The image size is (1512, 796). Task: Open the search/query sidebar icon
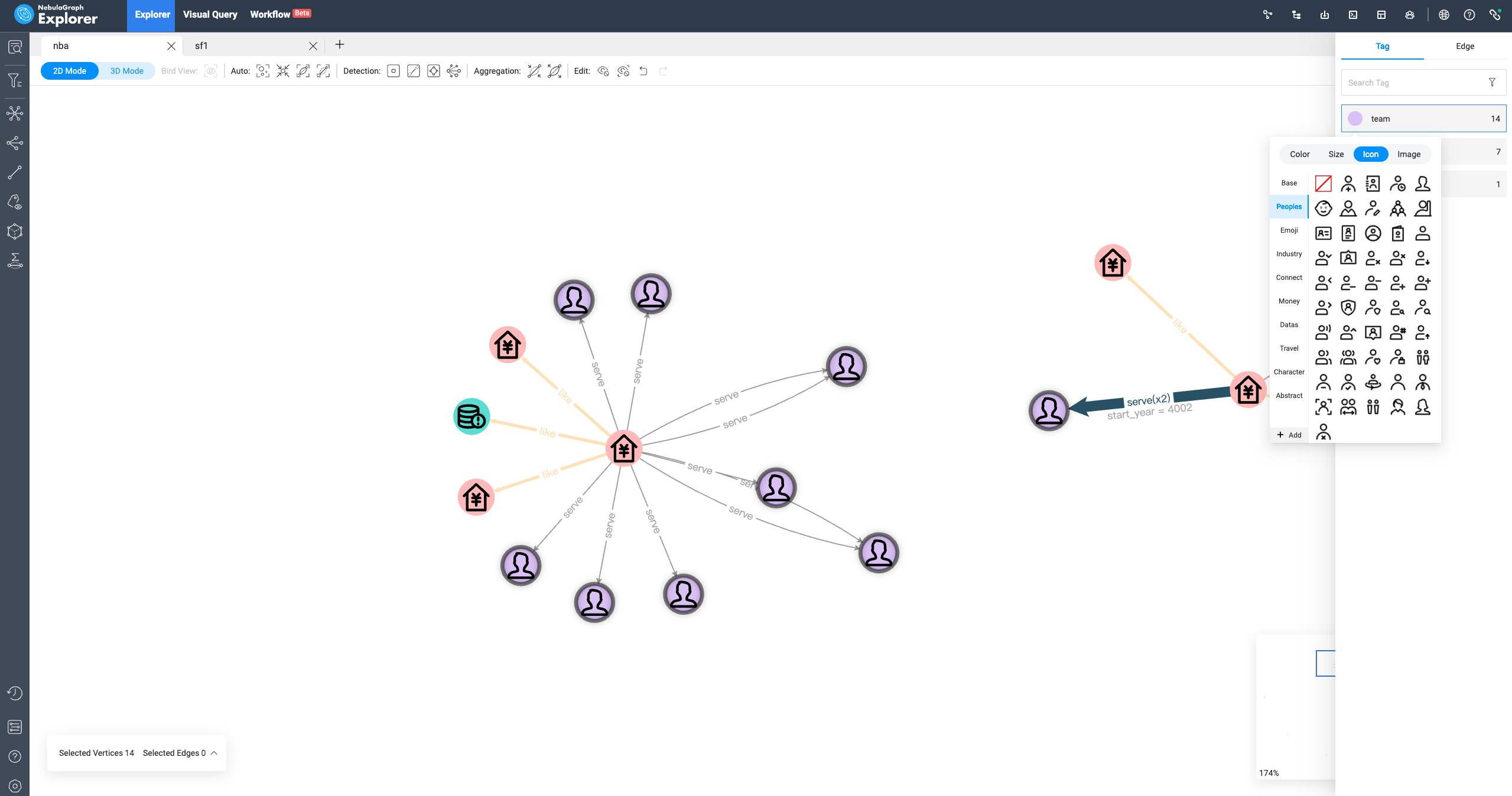(15, 47)
